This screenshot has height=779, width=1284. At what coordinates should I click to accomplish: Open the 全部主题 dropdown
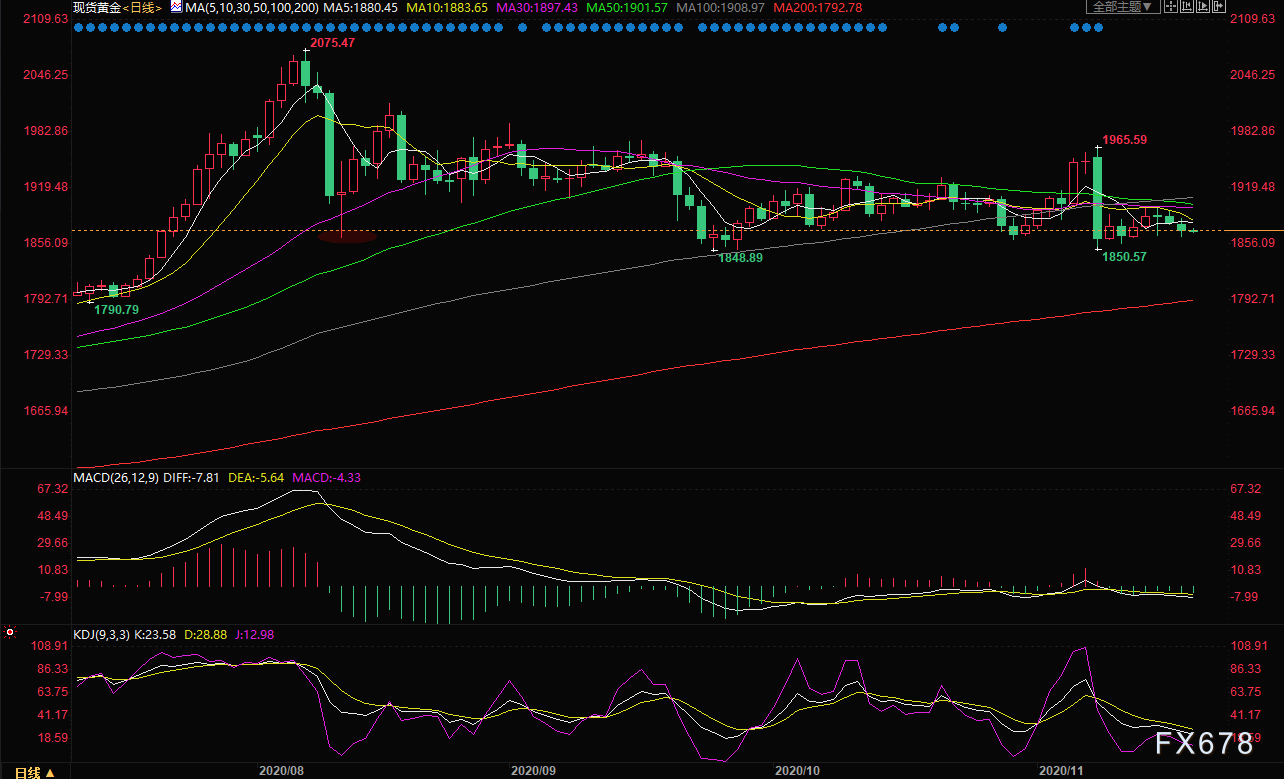click(x=1120, y=6)
